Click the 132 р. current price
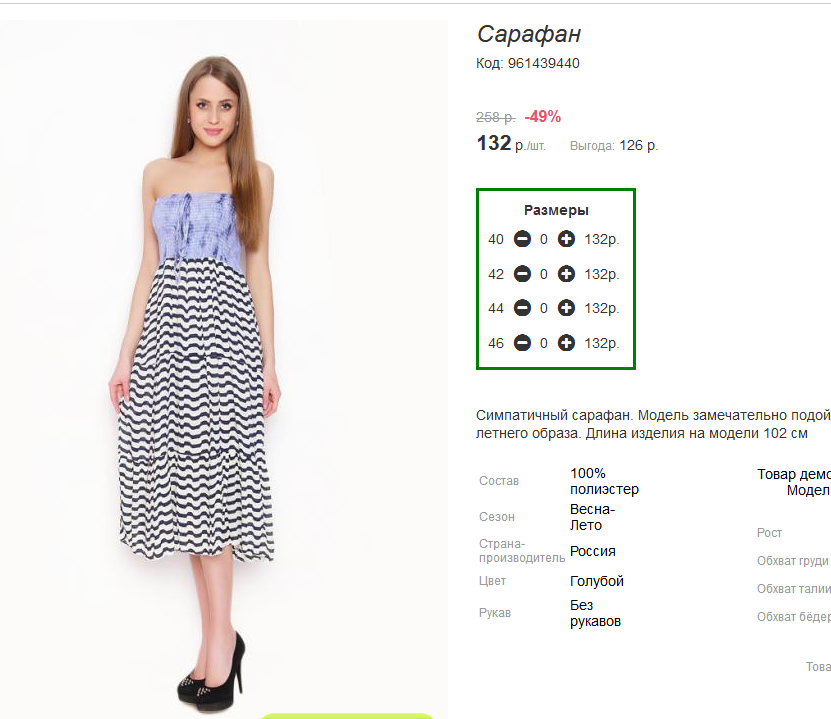The image size is (831, 719). click(x=511, y=143)
